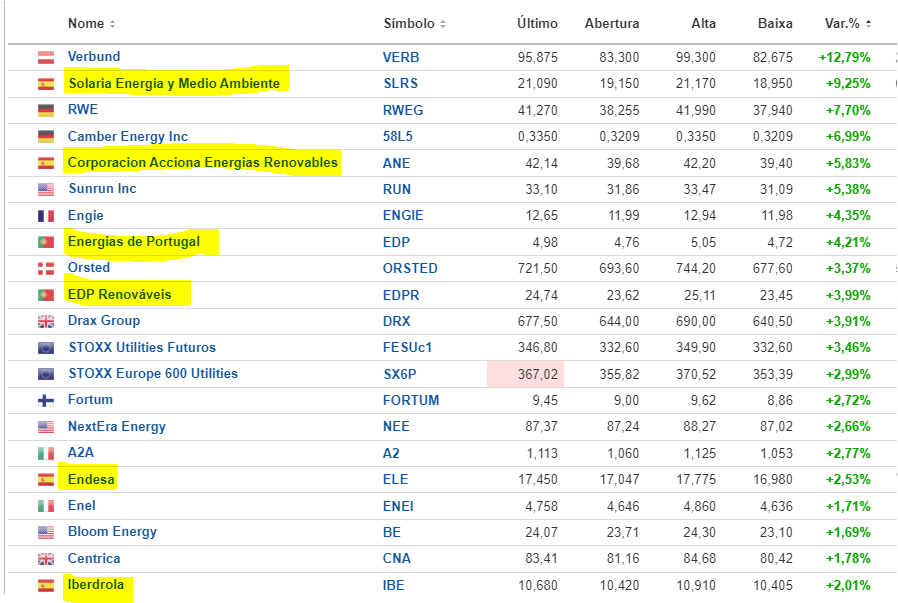Sort the table by Var.% column
Image resolution: width=898 pixels, height=603 pixels.
coord(847,23)
